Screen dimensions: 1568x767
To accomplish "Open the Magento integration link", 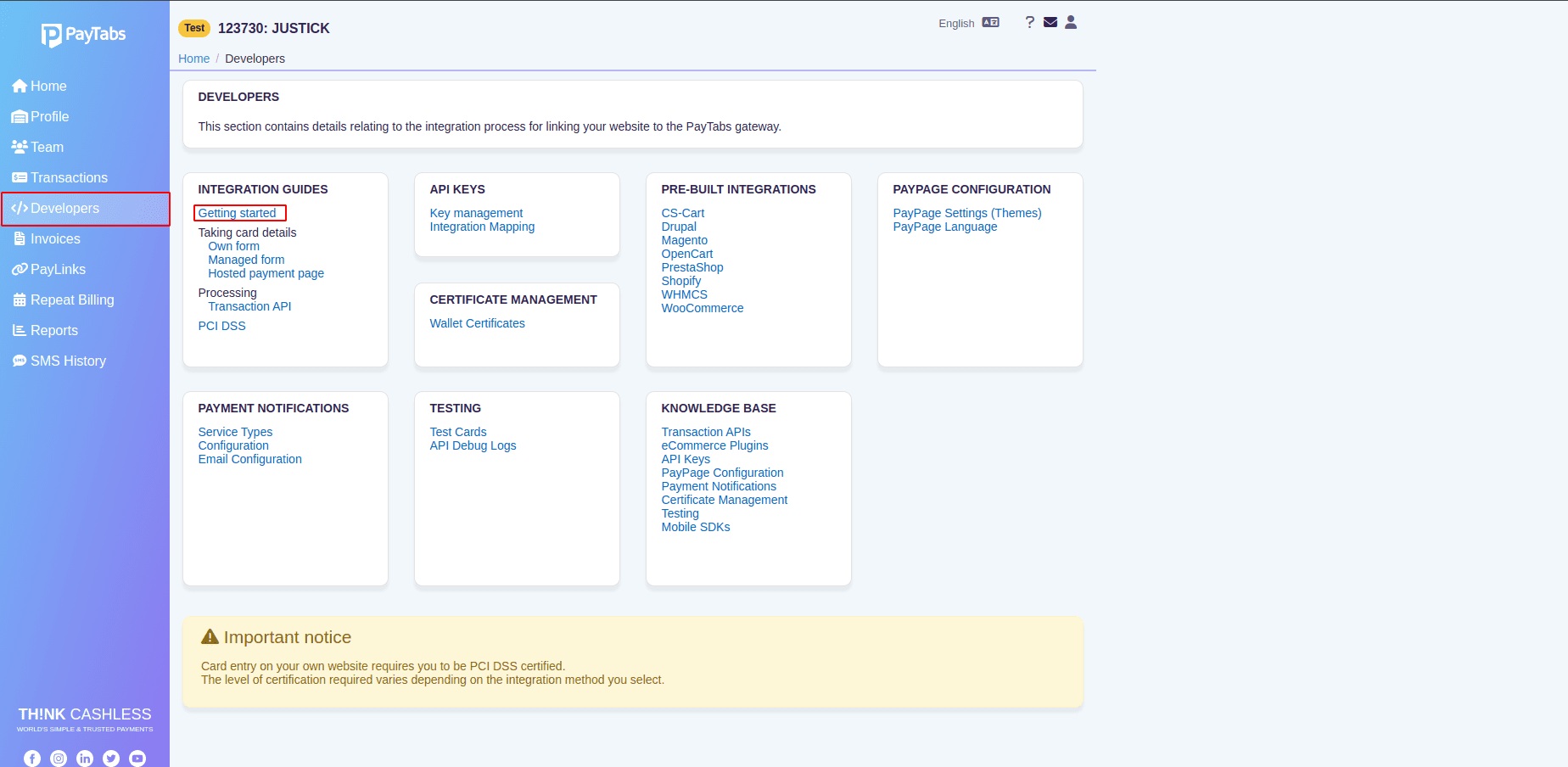I will [685, 240].
